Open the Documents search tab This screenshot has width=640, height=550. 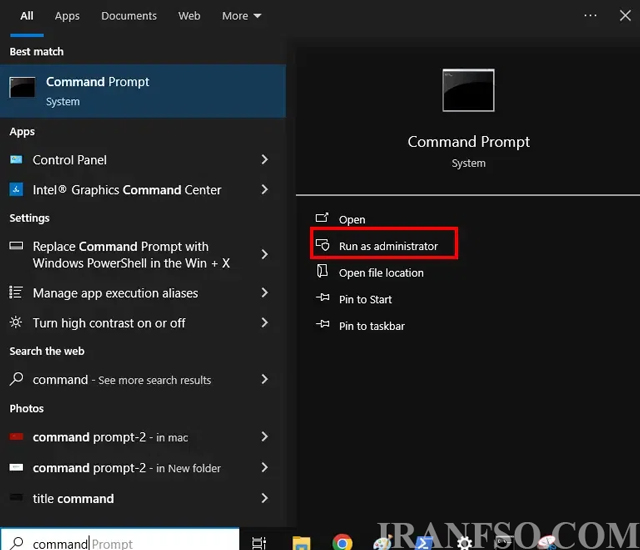[x=129, y=16]
